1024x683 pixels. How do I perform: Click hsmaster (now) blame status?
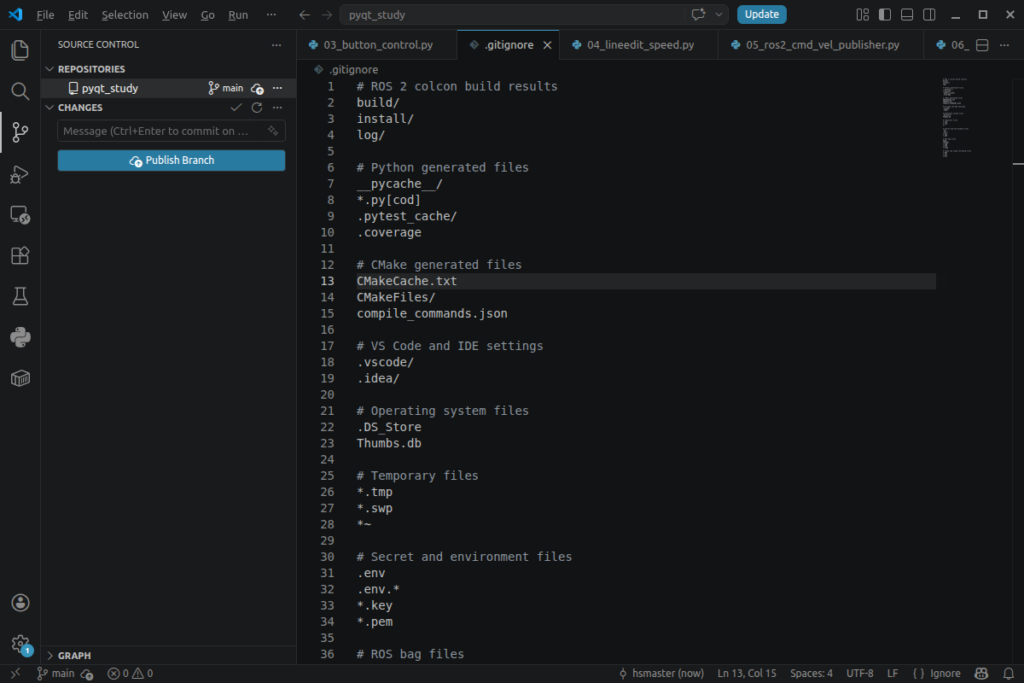661,673
